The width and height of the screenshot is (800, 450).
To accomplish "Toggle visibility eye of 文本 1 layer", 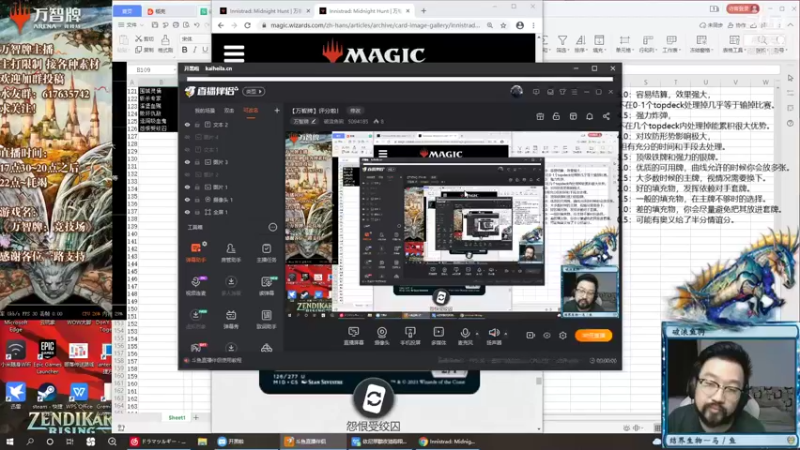I will pos(187,150).
